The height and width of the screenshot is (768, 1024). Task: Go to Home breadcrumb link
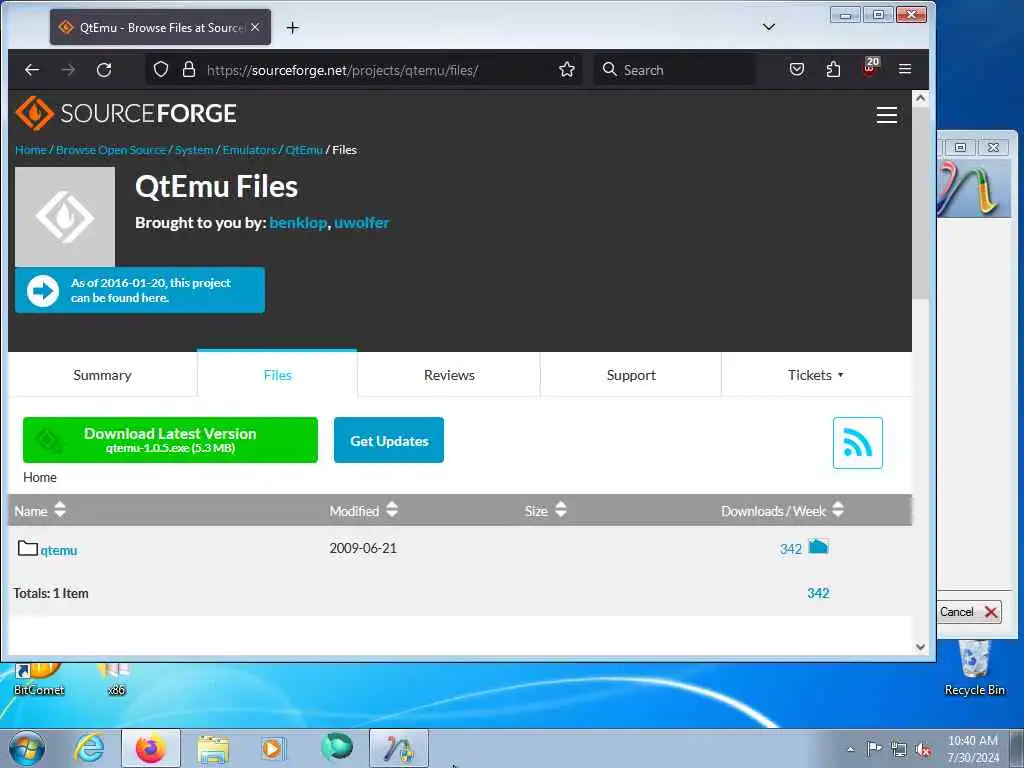point(31,150)
